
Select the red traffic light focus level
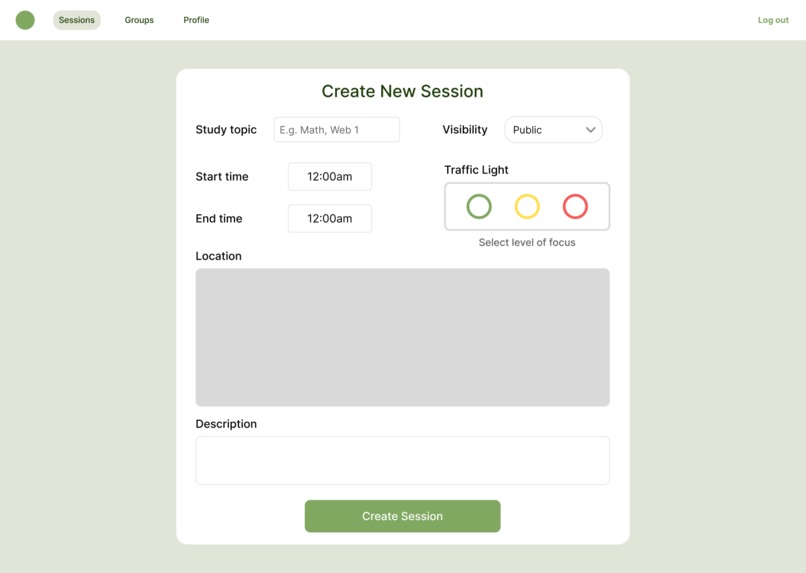pos(575,206)
